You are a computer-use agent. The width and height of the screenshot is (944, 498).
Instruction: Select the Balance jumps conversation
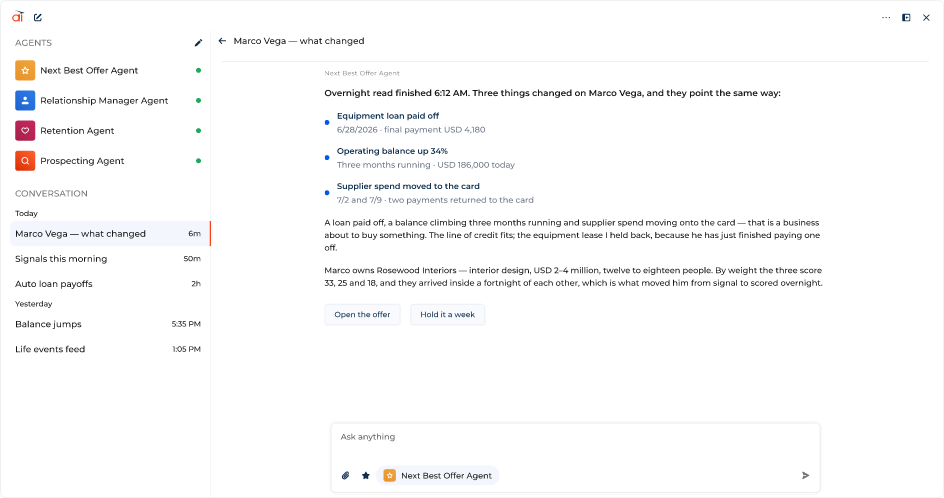click(x=110, y=324)
